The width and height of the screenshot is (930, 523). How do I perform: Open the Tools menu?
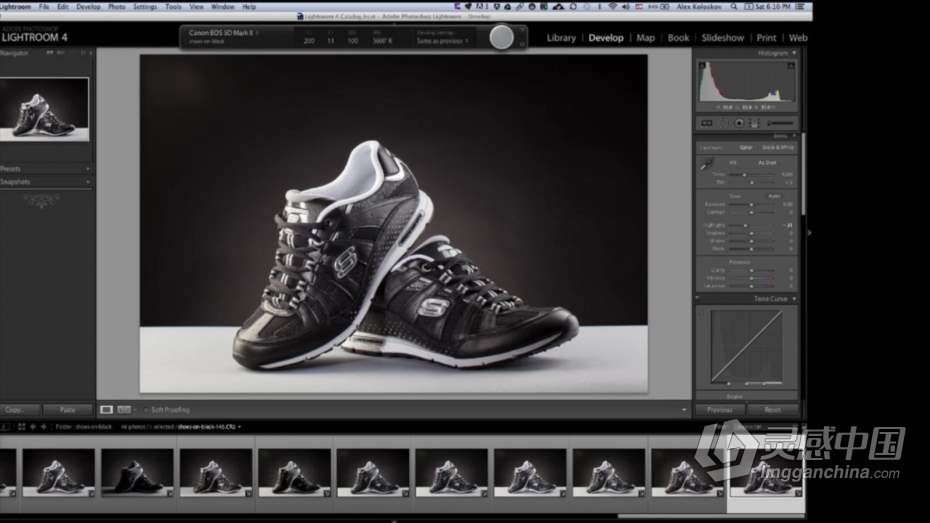point(173,7)
